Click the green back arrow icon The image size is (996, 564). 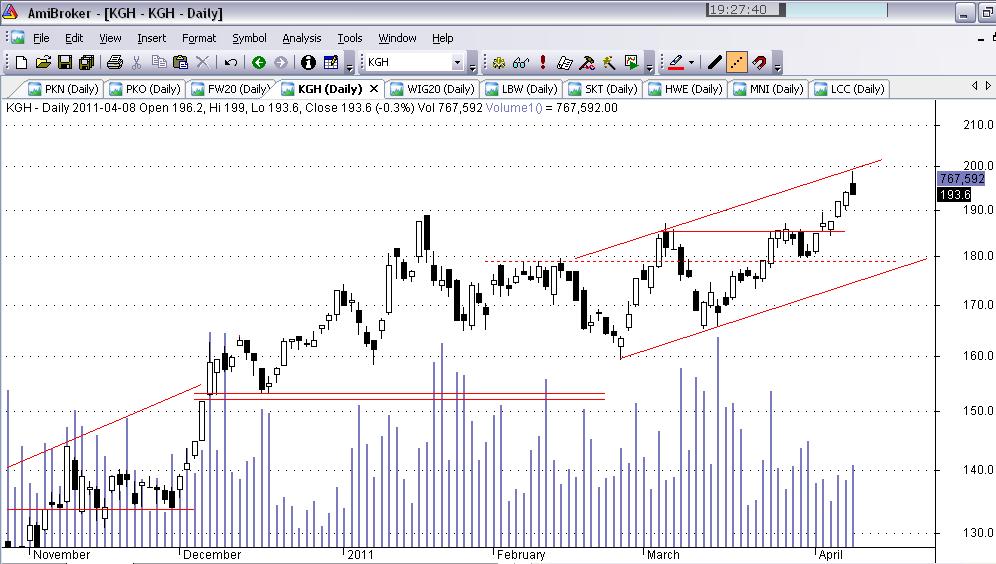259,63
